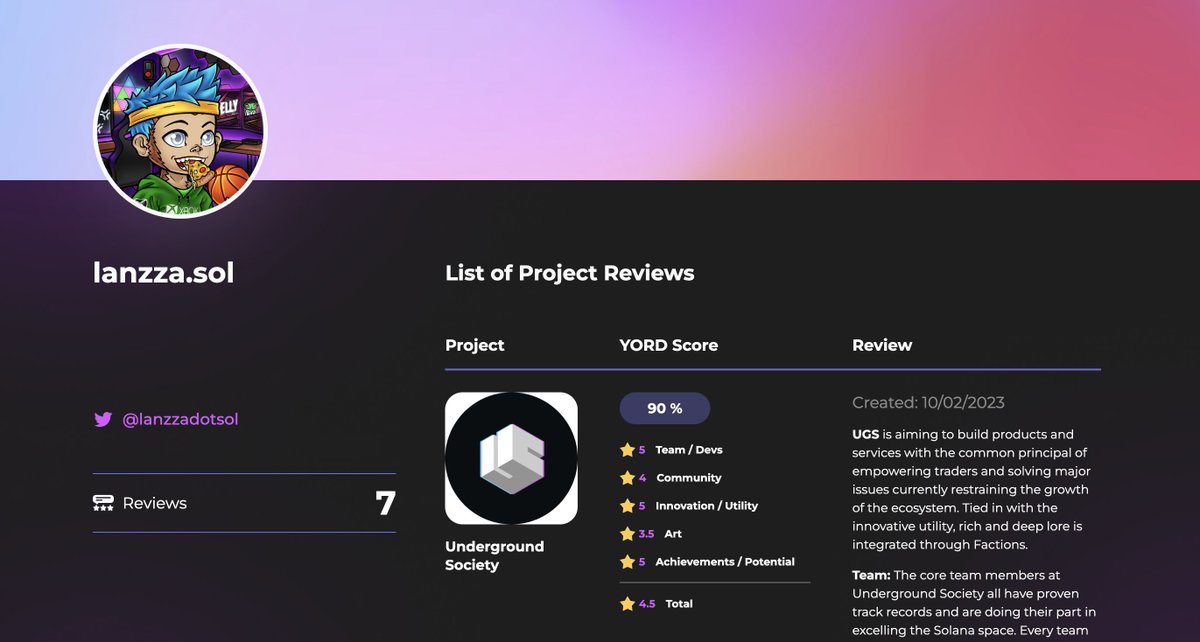
Task: Click the Project column header
Action: [475, 345]
